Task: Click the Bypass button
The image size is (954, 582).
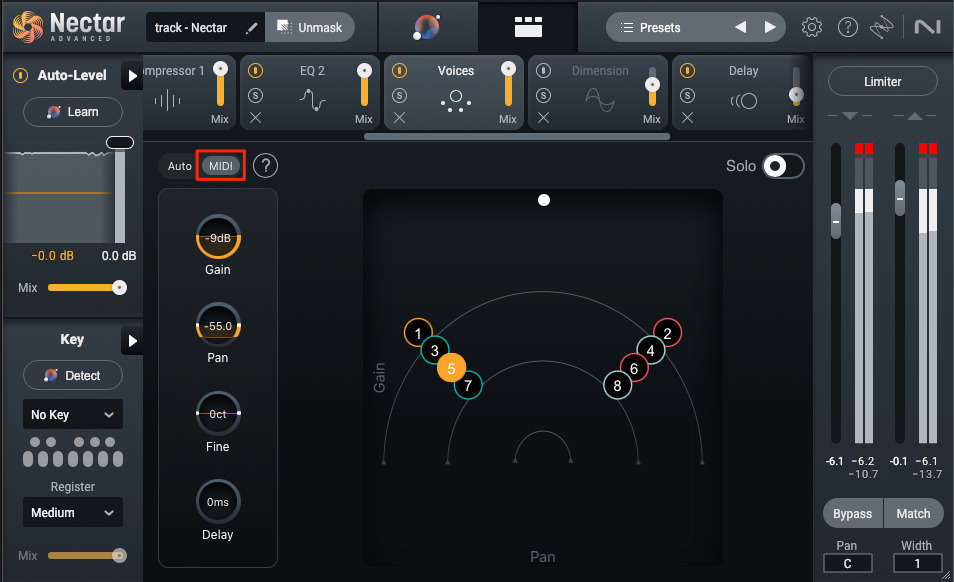Action: 852,513
